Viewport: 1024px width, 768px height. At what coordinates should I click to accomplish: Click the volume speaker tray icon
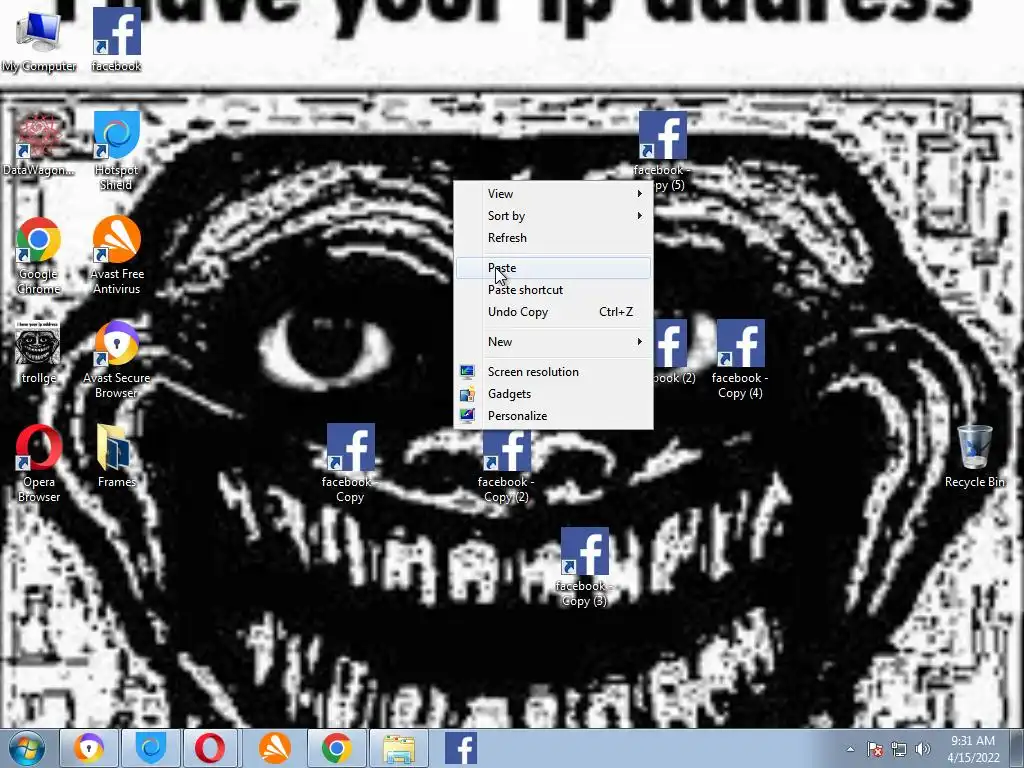[923, 749]
